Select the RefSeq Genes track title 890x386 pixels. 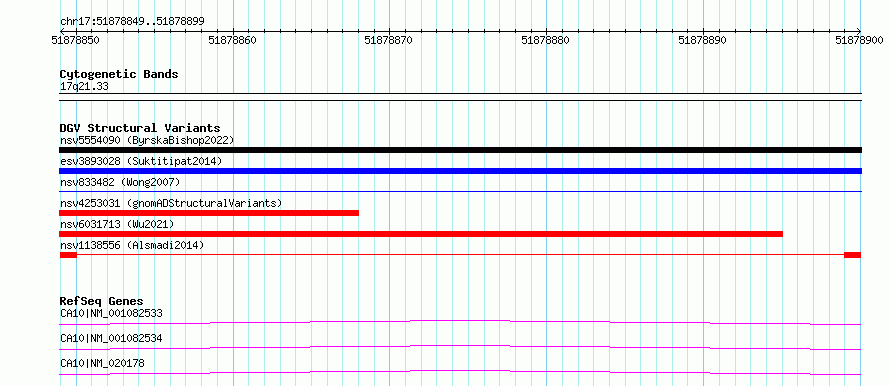(102, 301)
